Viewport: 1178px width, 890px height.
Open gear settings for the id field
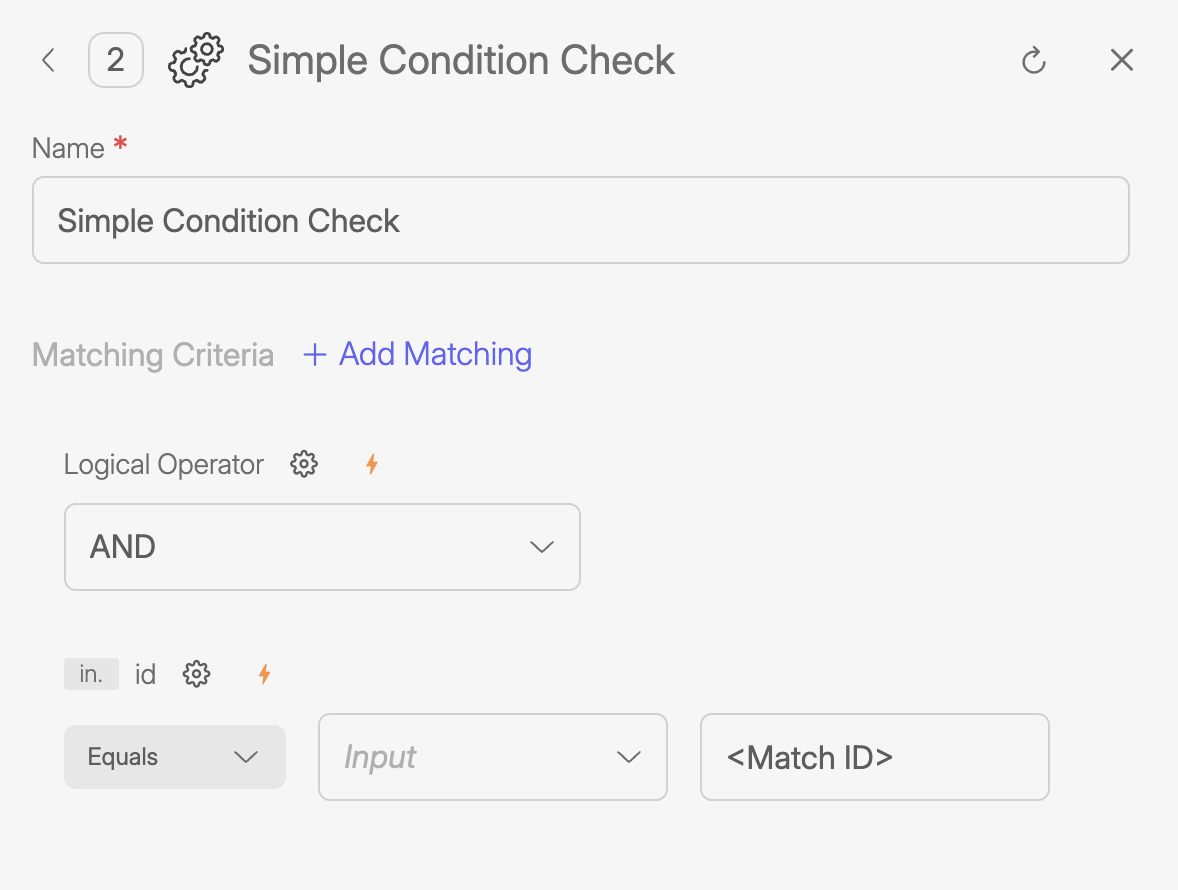(x=196, y=674)
